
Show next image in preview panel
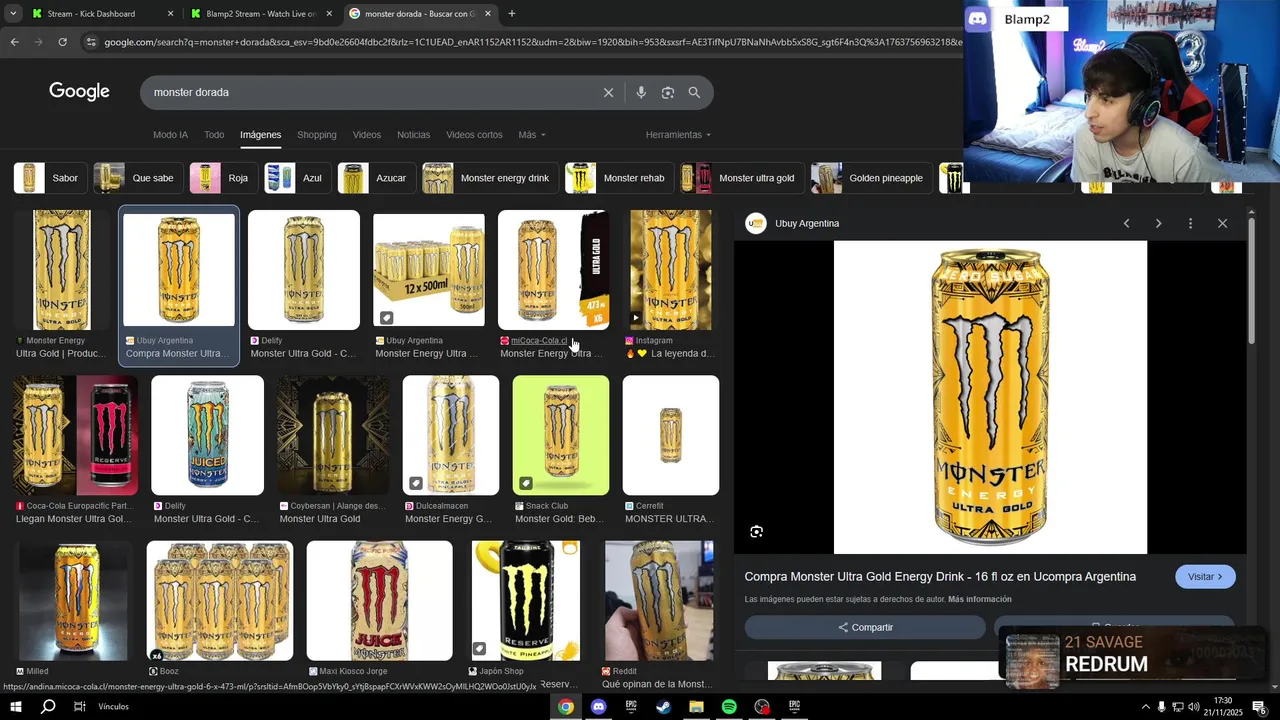click(1158, 223)
